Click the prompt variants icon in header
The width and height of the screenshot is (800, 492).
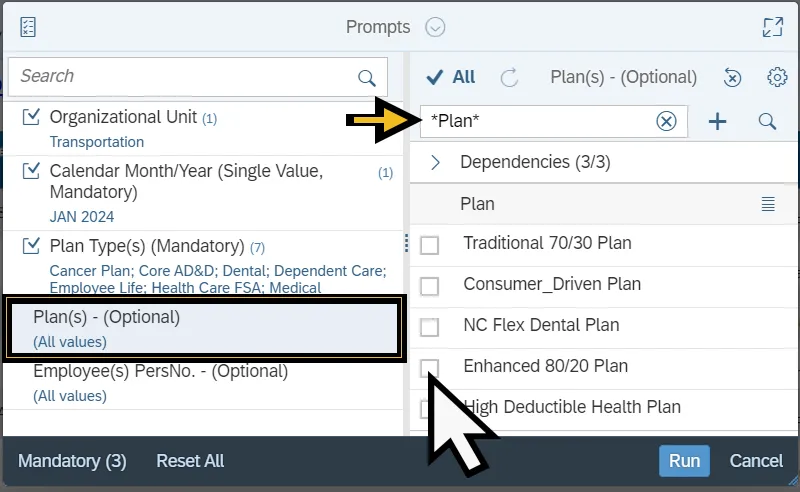(x=28, y=27)
